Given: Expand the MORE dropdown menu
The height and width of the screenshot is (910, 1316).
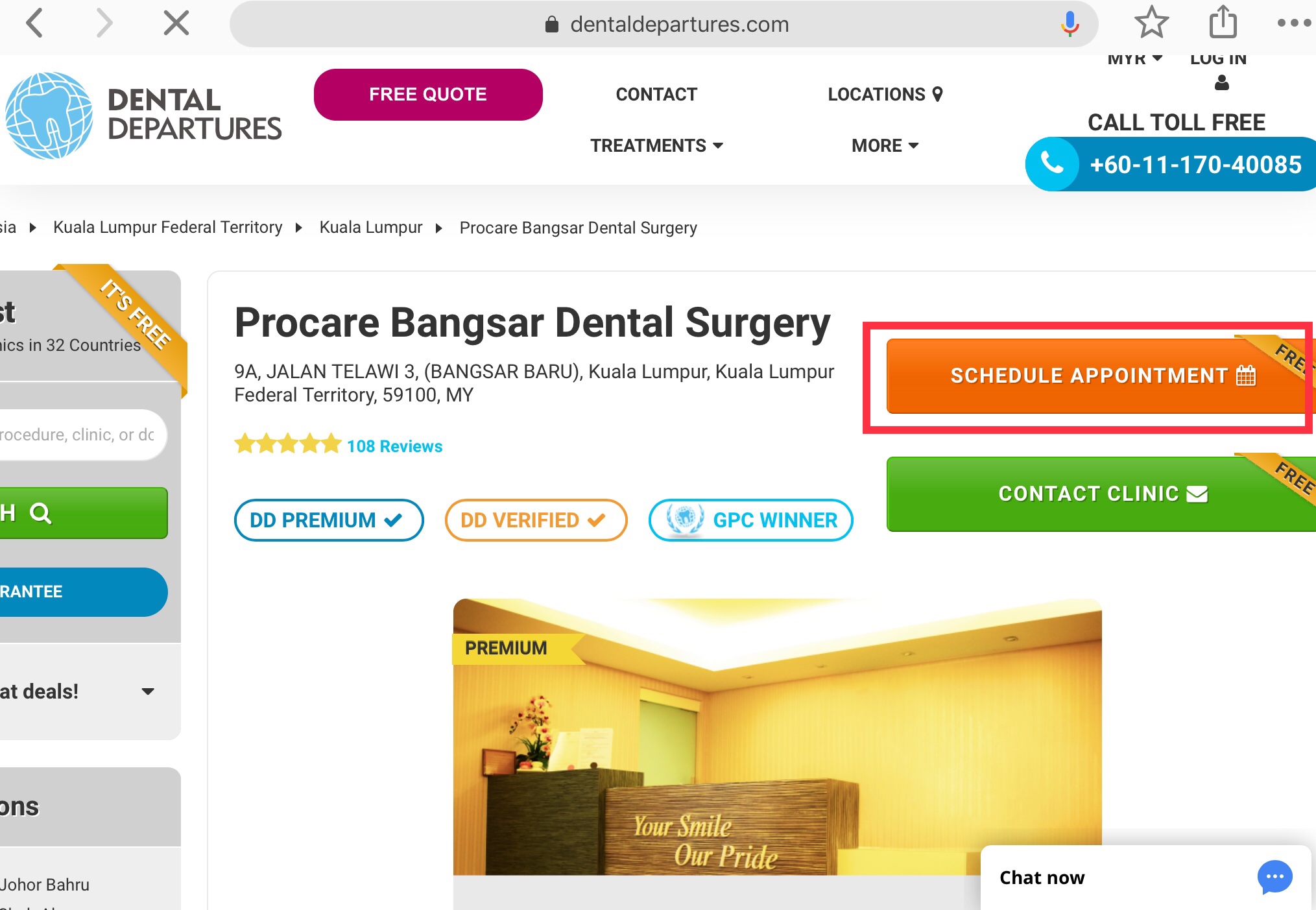Looking at the screenshot, I should (885, 145).
